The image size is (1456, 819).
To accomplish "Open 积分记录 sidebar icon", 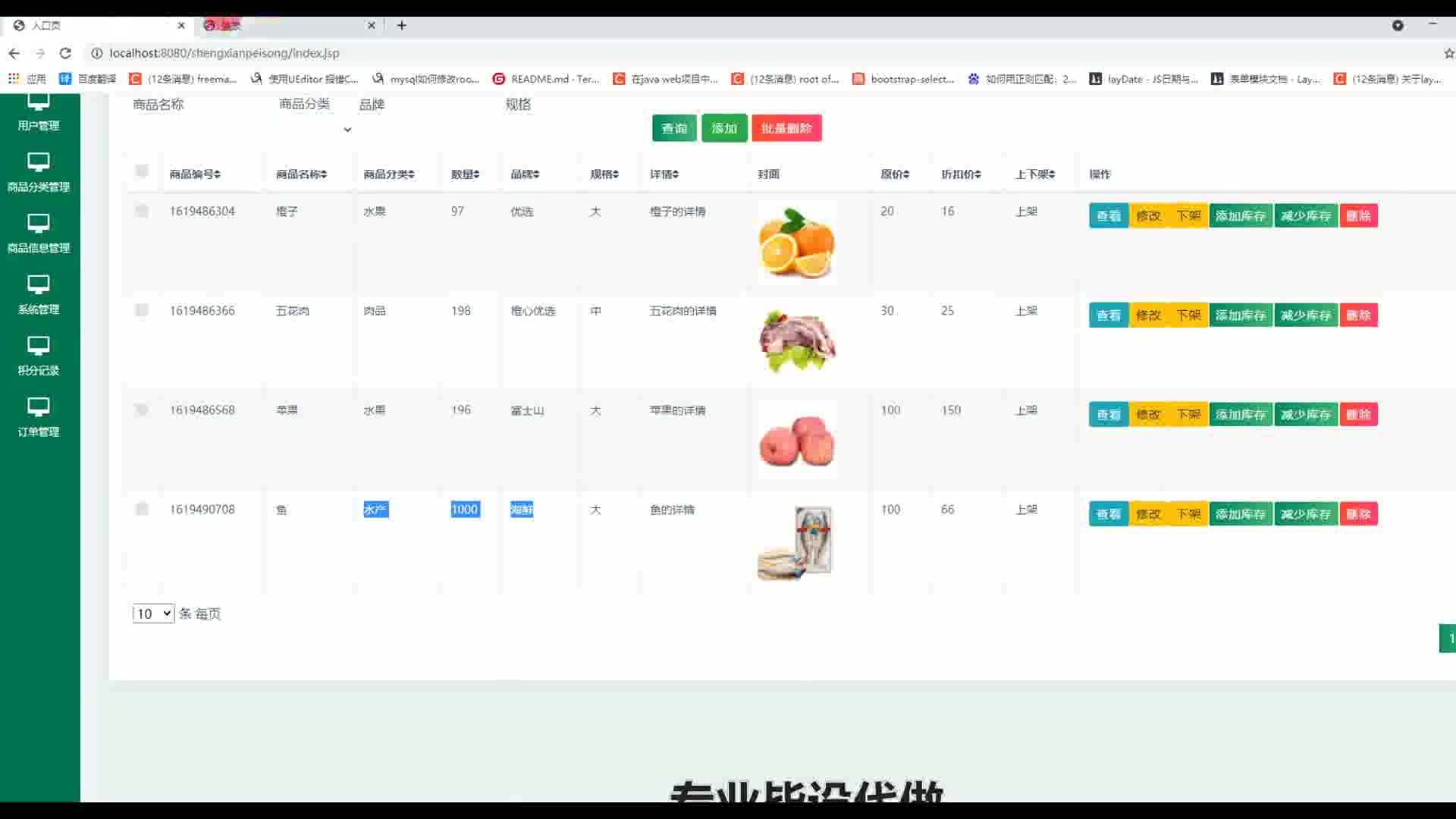I will 38,346.
